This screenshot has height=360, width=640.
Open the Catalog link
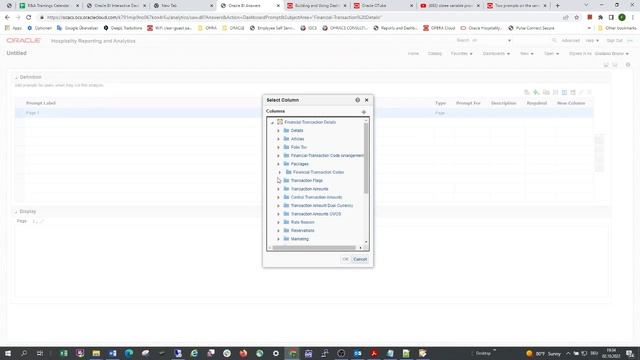click(x=435, y=53)
